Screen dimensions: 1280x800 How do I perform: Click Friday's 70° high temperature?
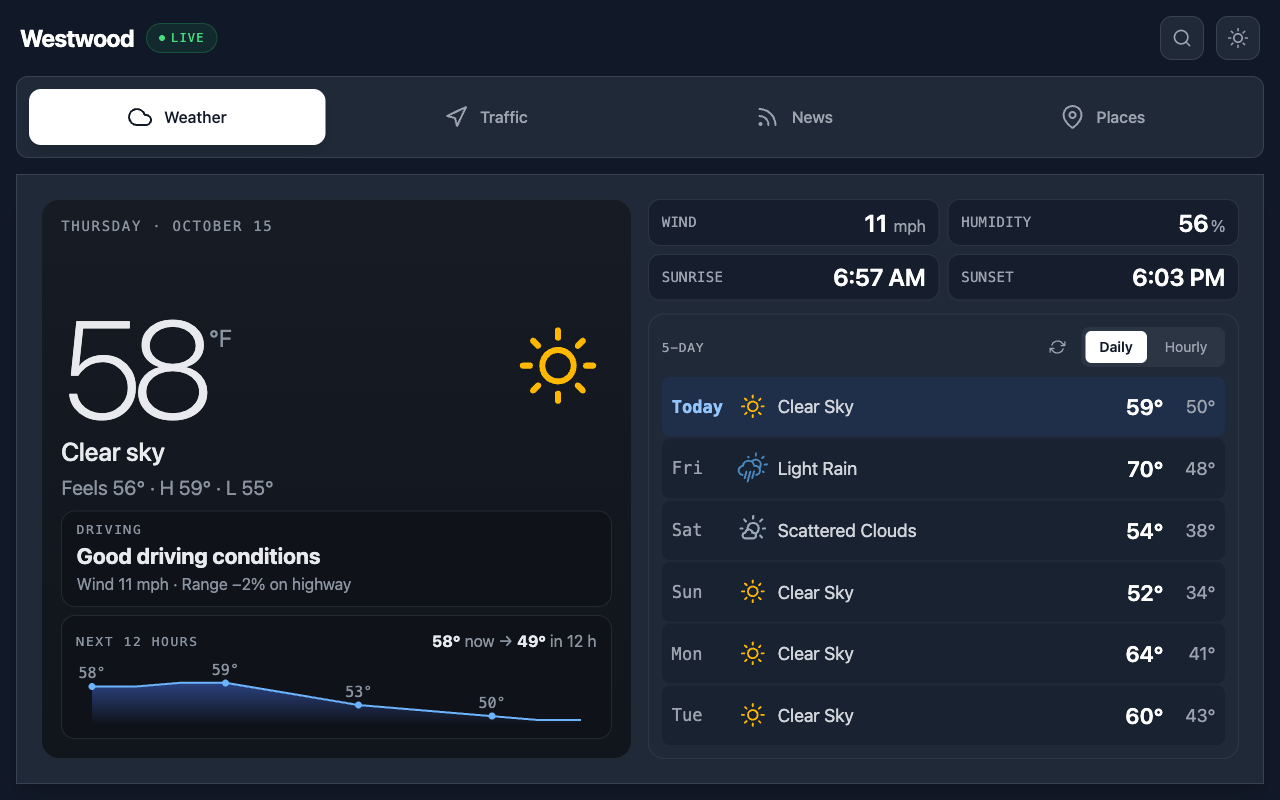[x=1145, y=469]
